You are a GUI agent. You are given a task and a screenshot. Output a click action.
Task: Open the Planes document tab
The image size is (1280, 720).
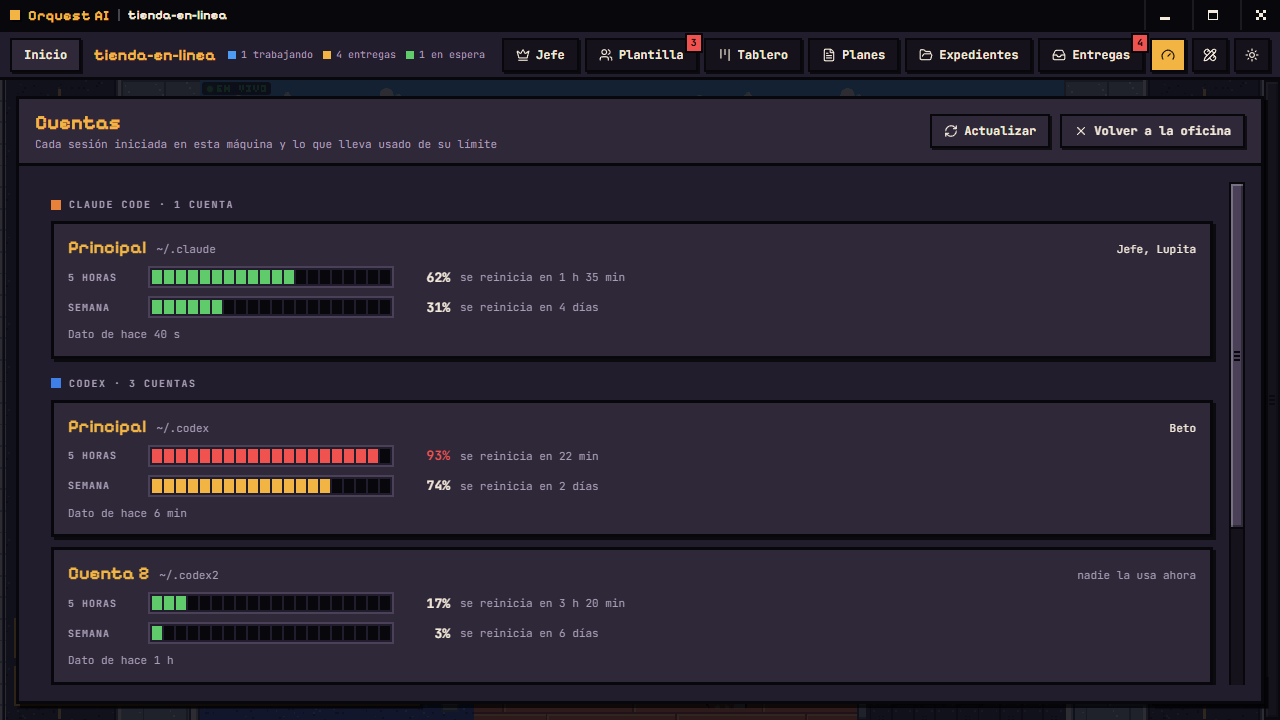click(854, 55)
